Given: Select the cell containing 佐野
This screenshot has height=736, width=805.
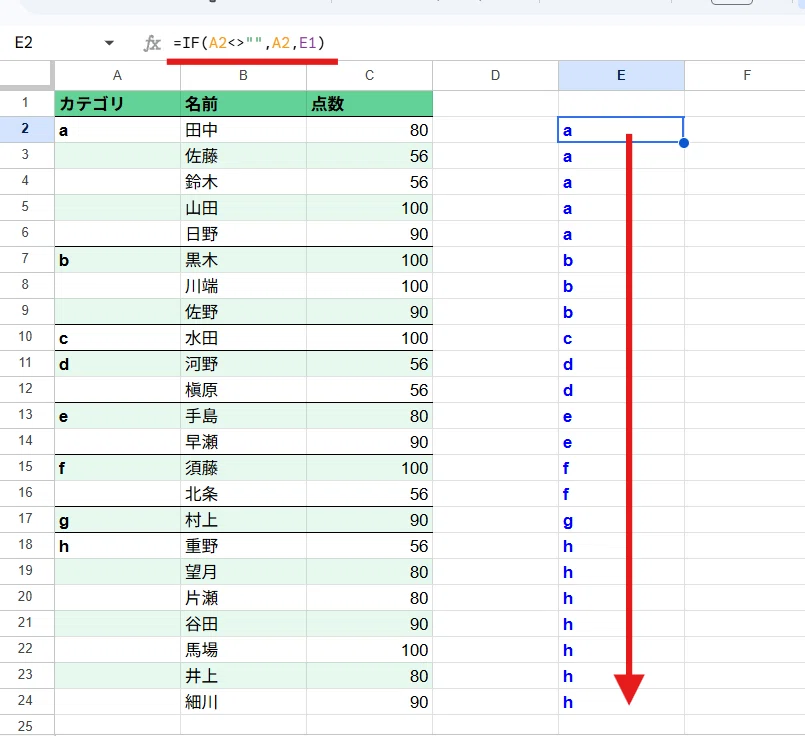Looking at the screenshot, I should [x=243, y=312].
